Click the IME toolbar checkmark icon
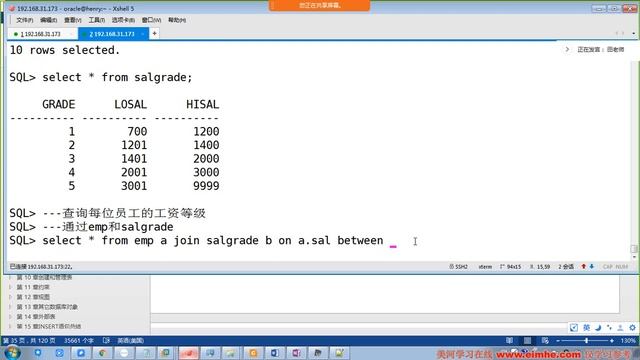Image resolution: width=640 pixels, height=360 pixels. [574, 328]
